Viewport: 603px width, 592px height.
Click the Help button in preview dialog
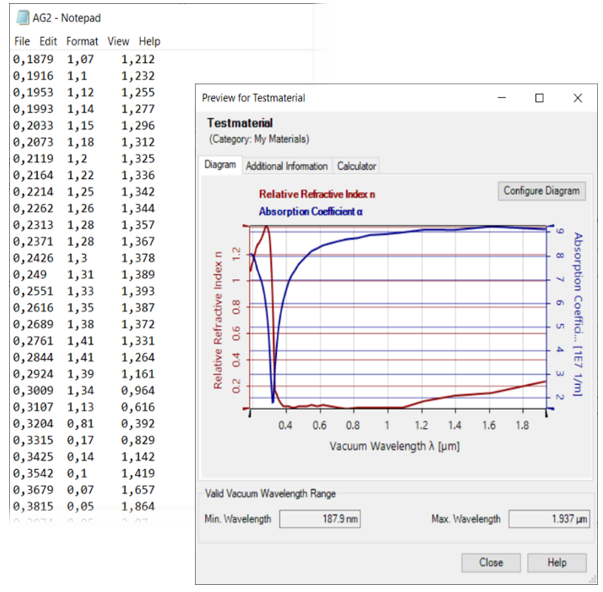pyautogui.click(x=556, y=562)
